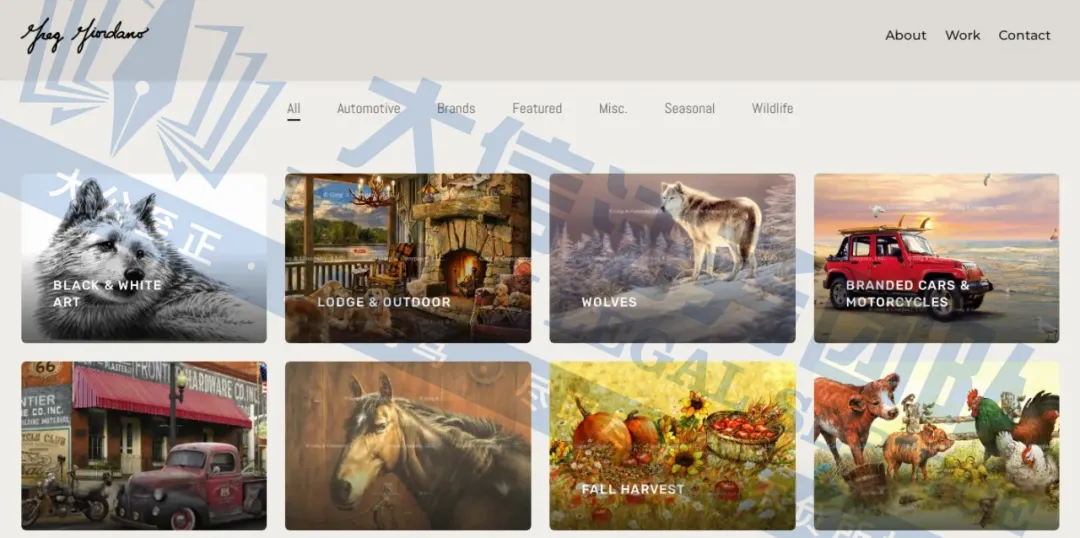The image size is (1080, 538).
Task: Open the Work page
Action: click(x=962, y=35)
